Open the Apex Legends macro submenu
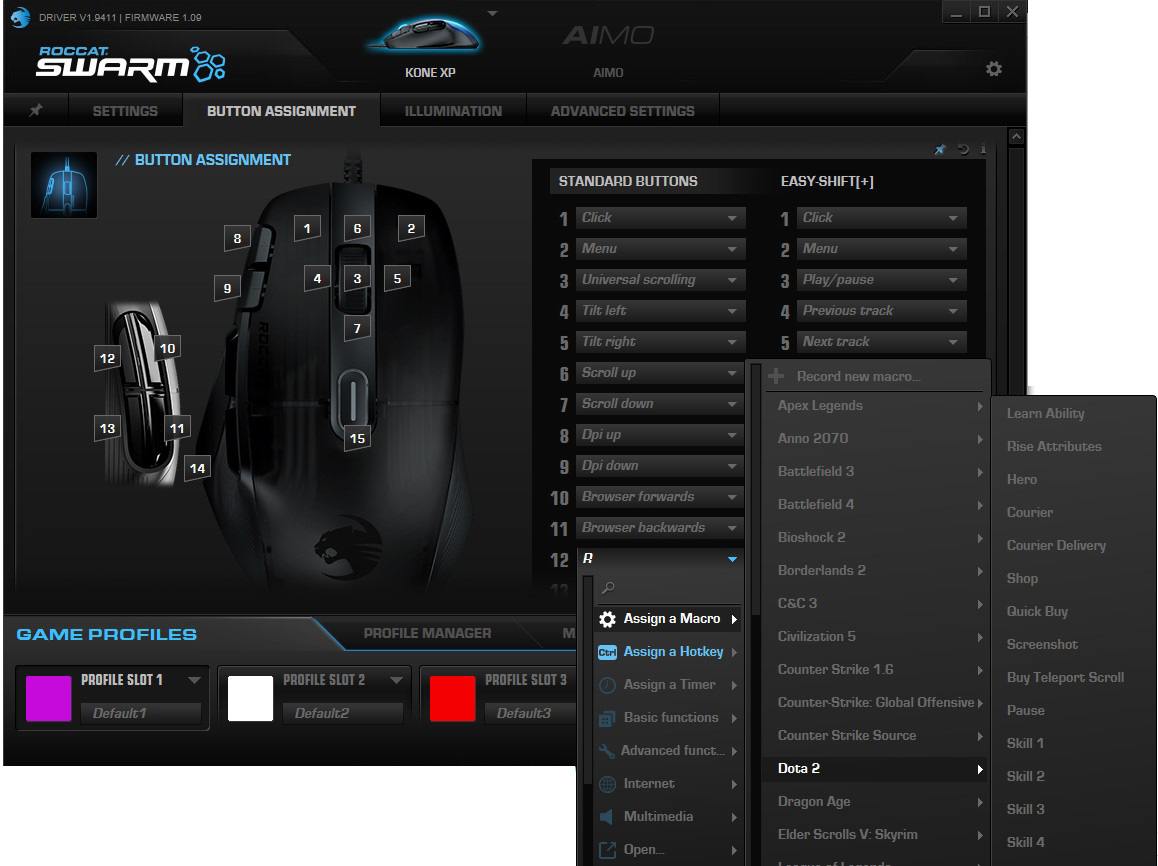 (874, 405)
